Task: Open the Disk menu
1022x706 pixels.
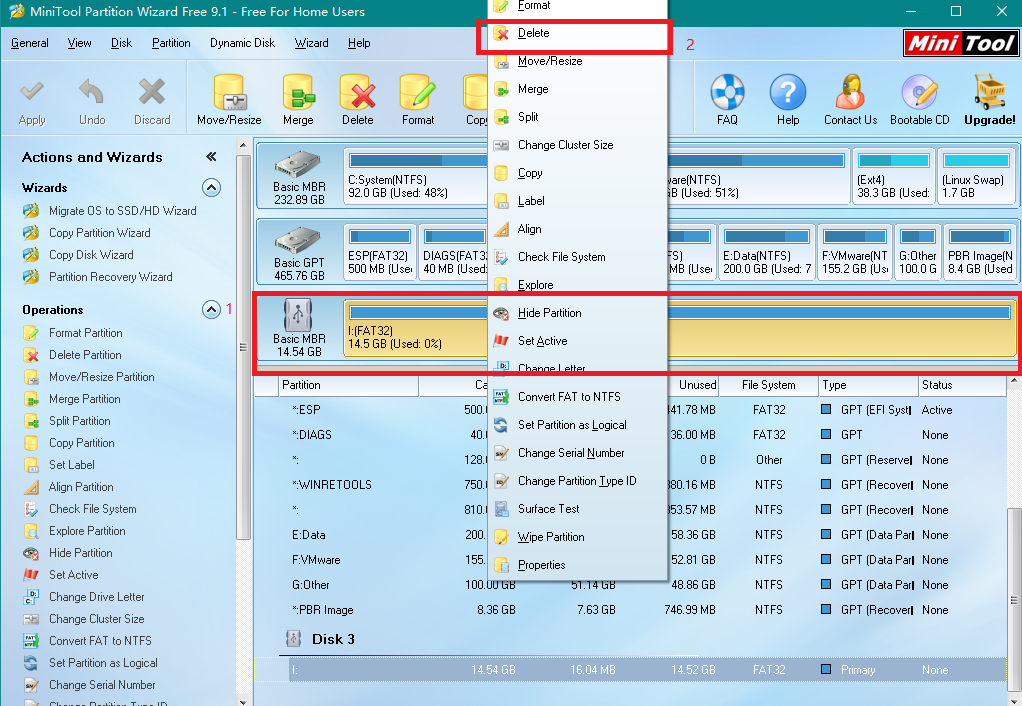Action: (121, 43)
